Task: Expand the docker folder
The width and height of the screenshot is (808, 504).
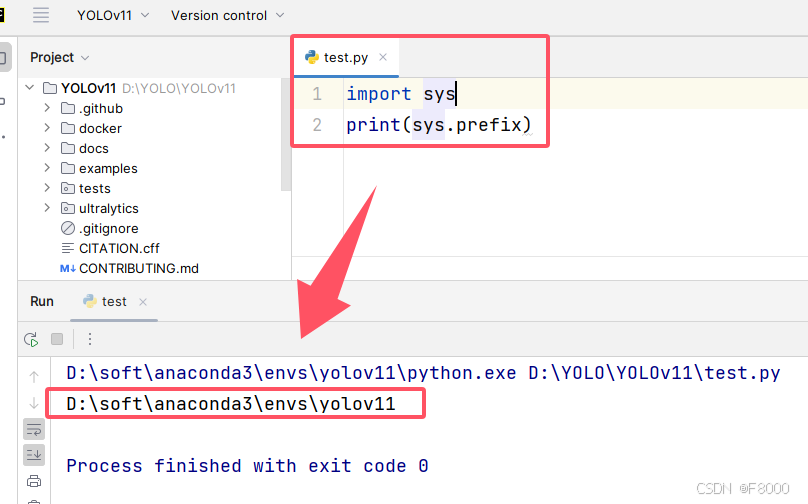Action: click(47, 128)
